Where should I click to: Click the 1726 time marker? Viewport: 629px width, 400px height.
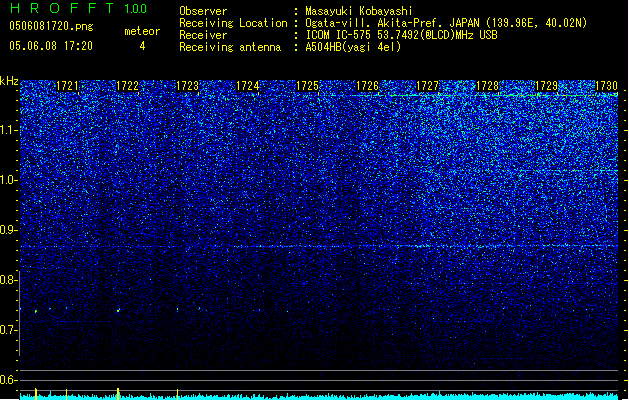(x=367, y=86)
